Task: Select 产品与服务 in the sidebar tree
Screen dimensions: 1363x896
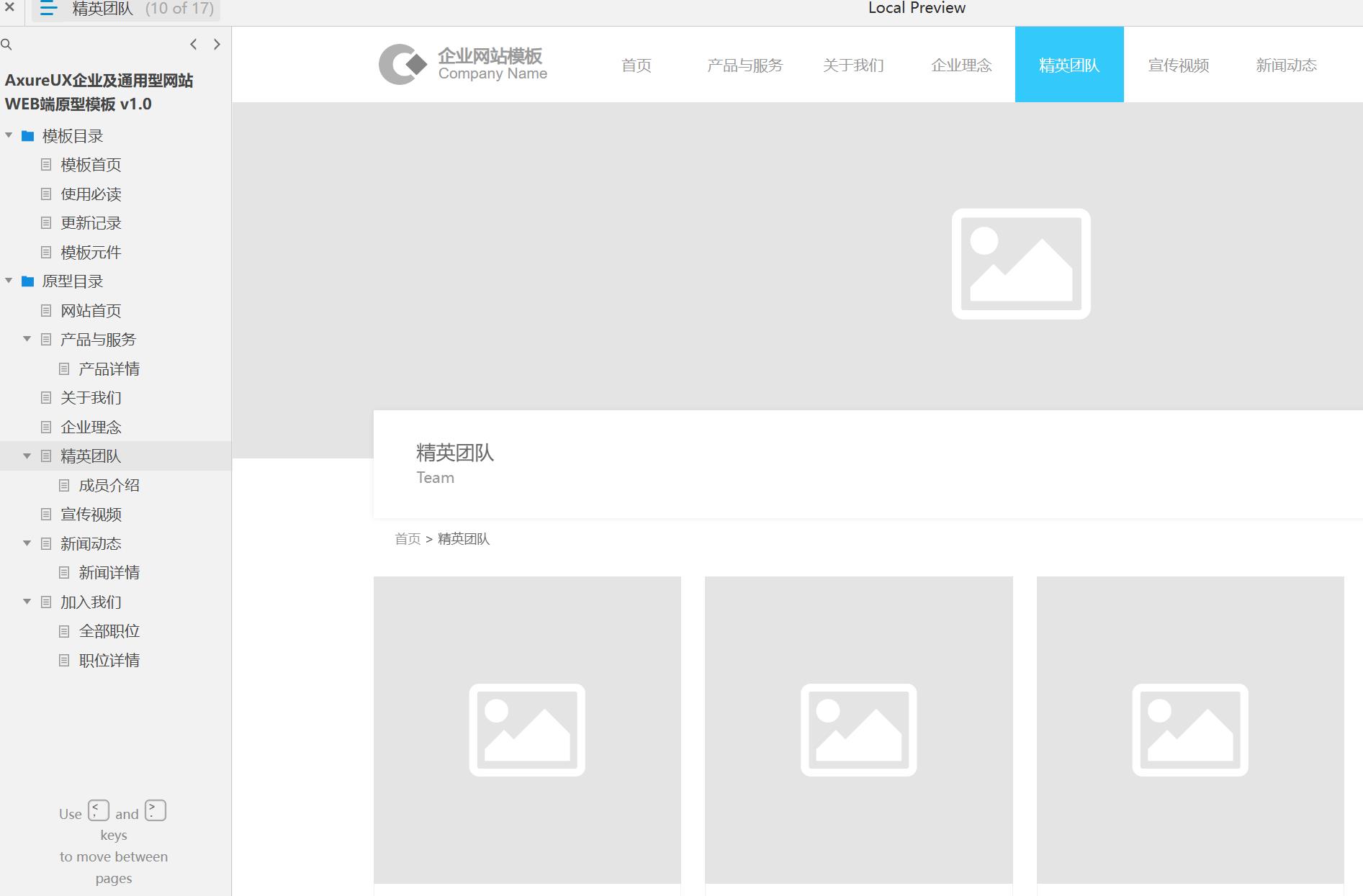Action: pyautogui.click(x=98, y=340)
